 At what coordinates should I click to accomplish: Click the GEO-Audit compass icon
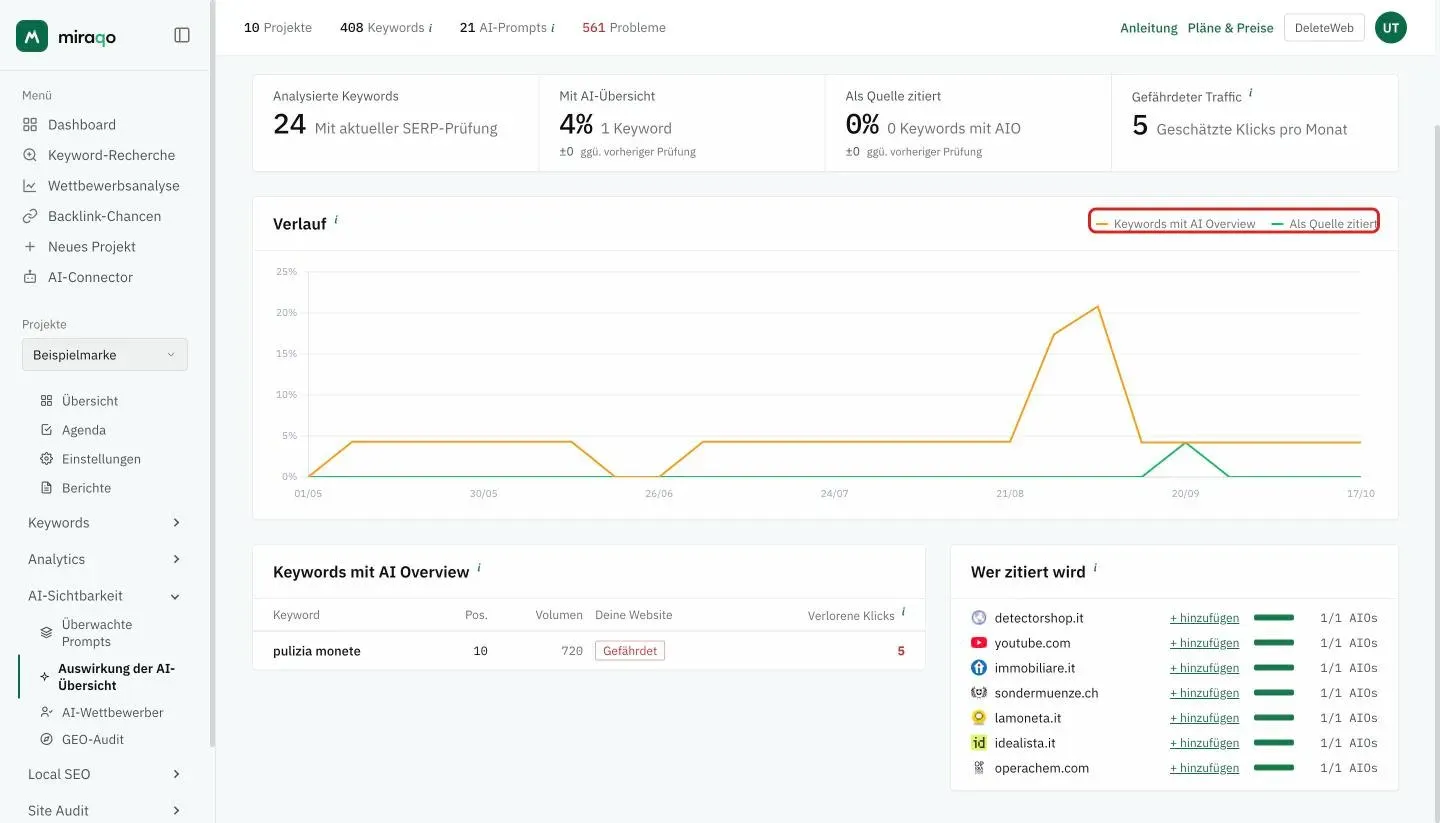point(46,740)
